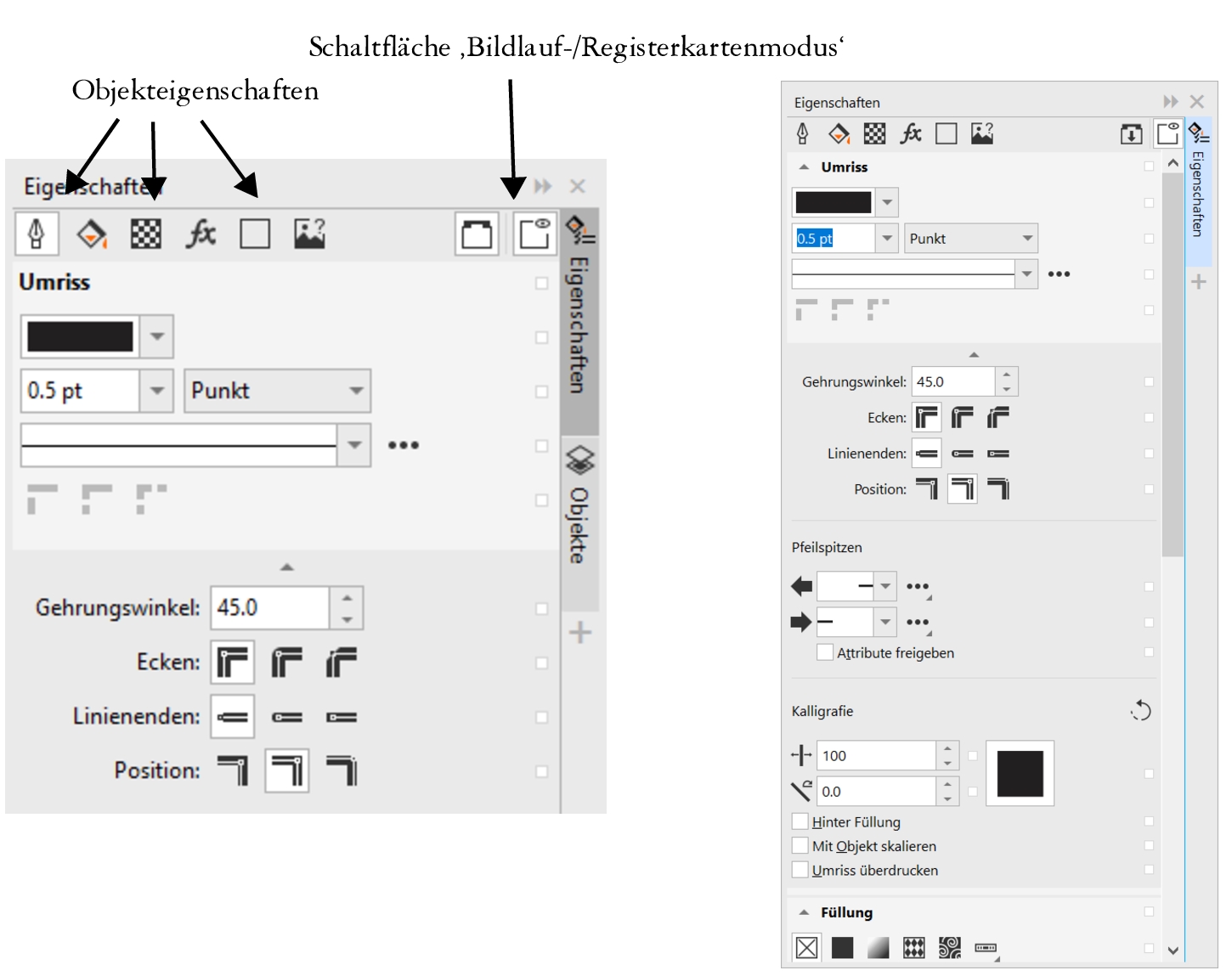Toggle 'Mit Objekt skalieren' checkbox
1232x976 pixels.
tap(800, 845)
